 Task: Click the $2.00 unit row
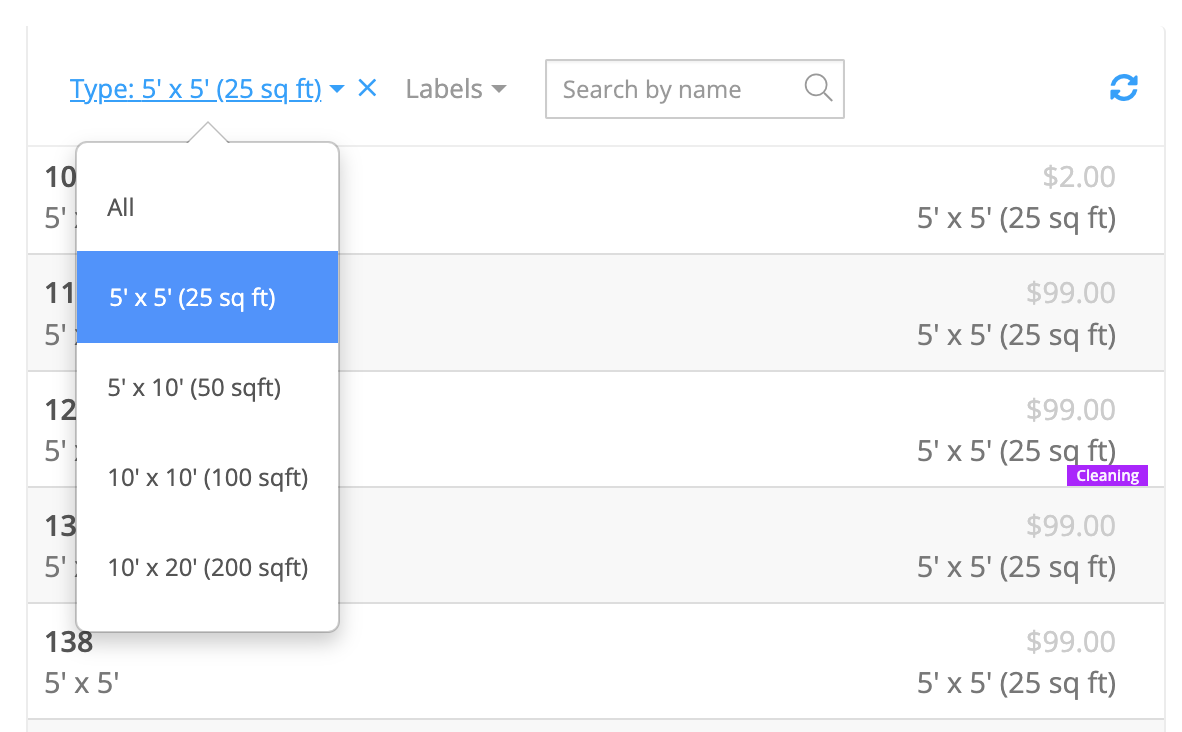click(700, 200)
